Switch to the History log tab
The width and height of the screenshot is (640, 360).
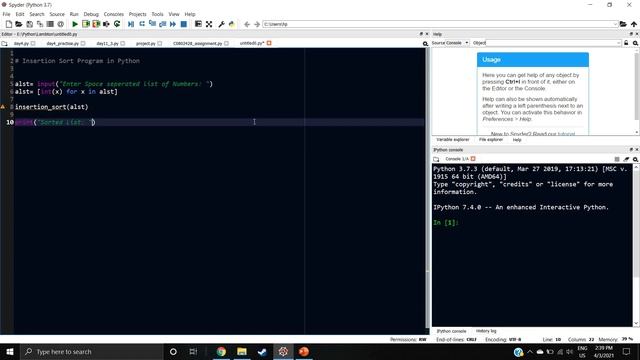coord(486,331)
